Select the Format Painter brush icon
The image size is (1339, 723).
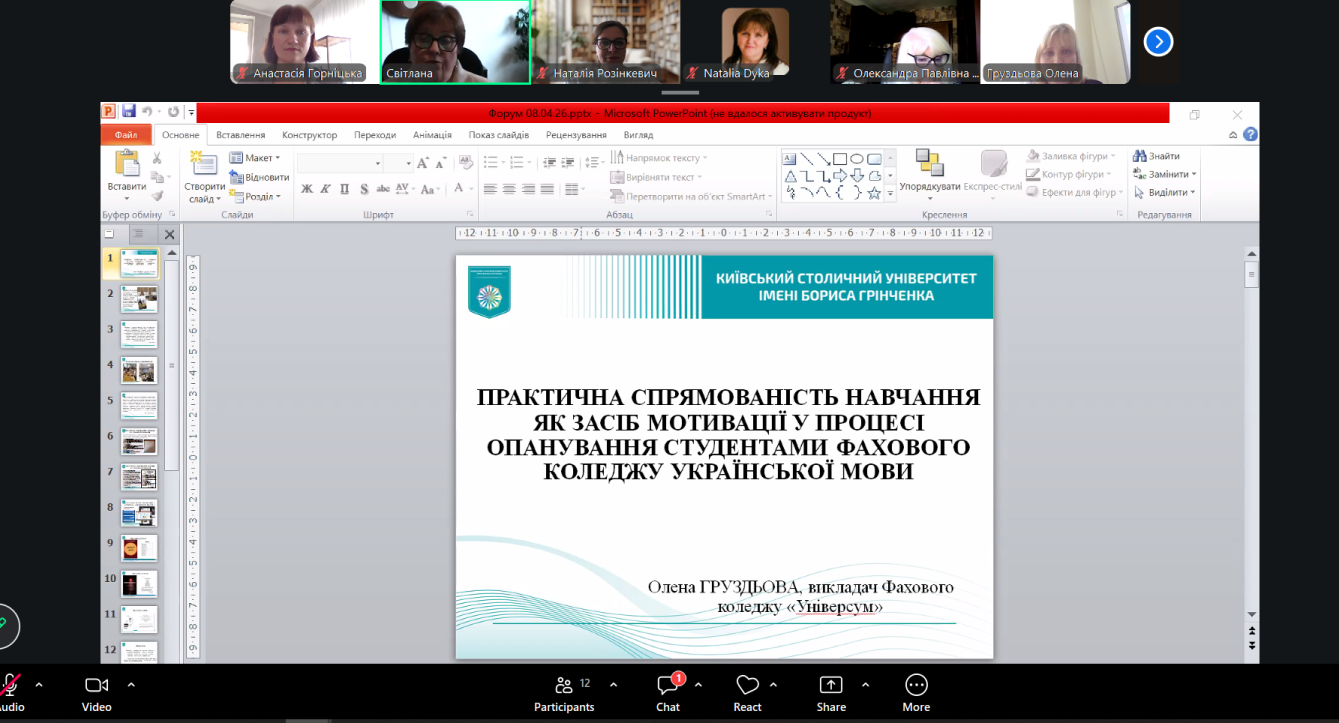[x=157, y=195]
